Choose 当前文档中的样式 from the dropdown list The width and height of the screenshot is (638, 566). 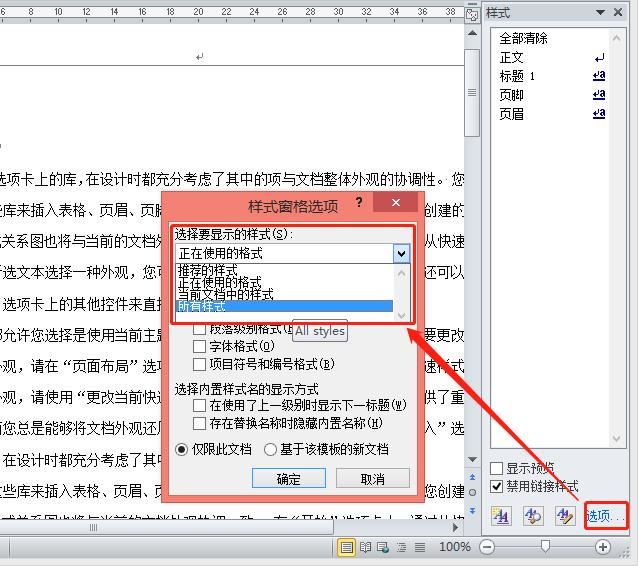point(285,294)
